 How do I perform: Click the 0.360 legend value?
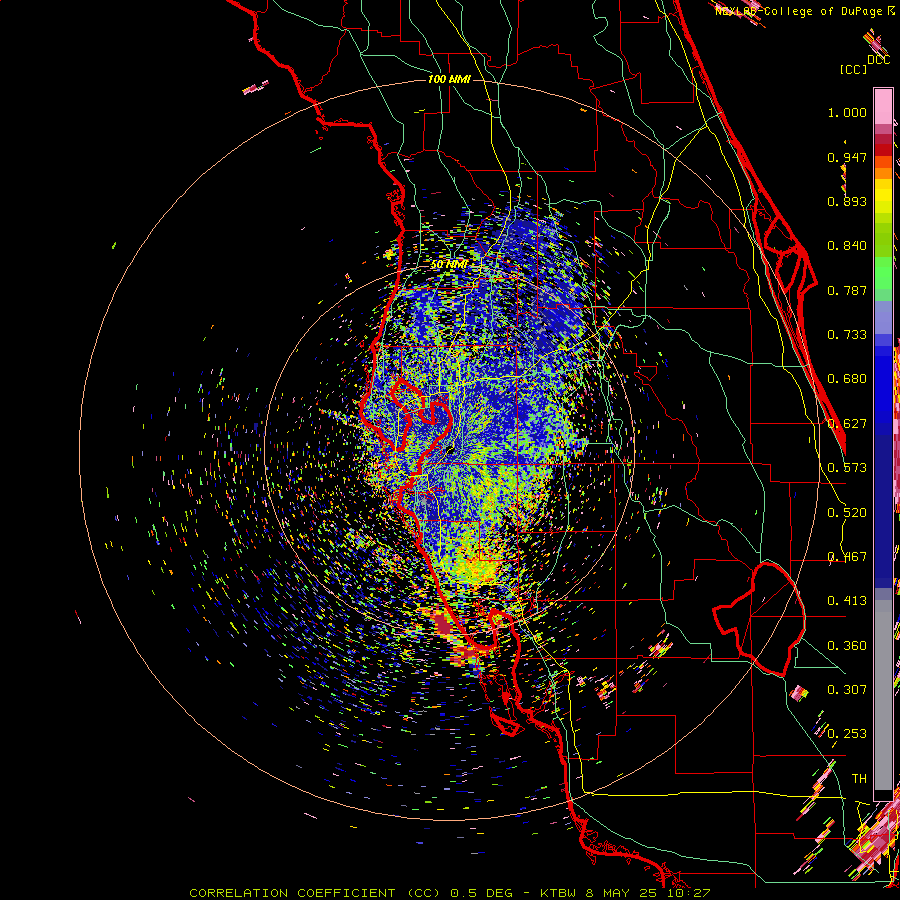(847, 646)
